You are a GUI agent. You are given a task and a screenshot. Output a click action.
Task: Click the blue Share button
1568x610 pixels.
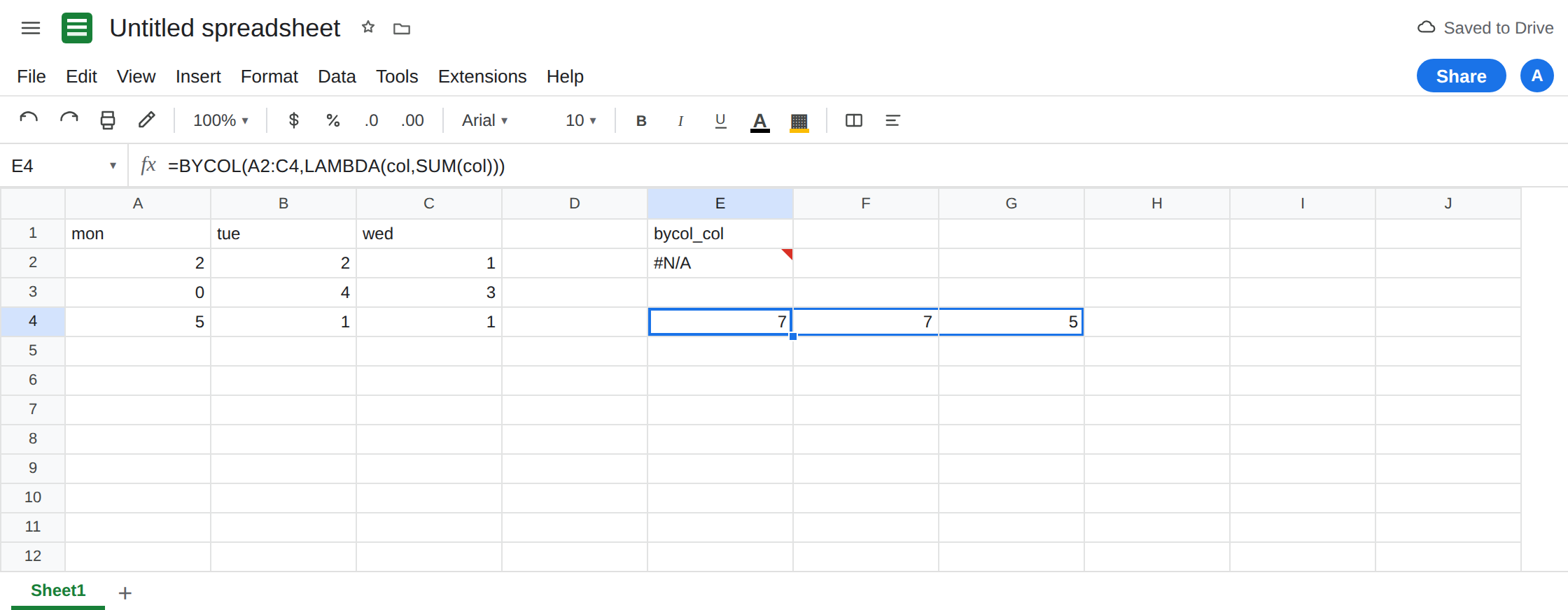coord(1462,76)
